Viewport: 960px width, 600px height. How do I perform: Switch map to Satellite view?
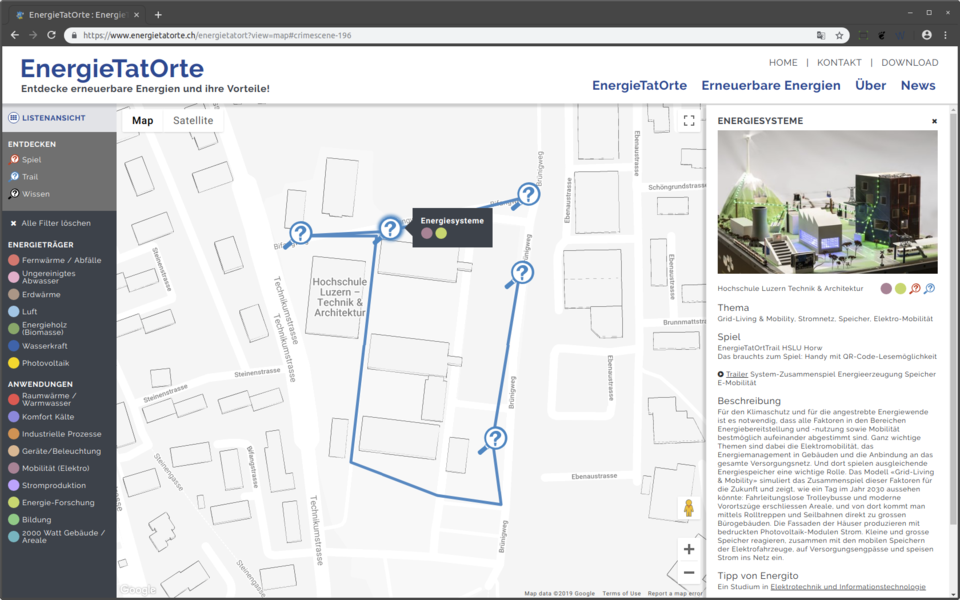pos(193,121)
